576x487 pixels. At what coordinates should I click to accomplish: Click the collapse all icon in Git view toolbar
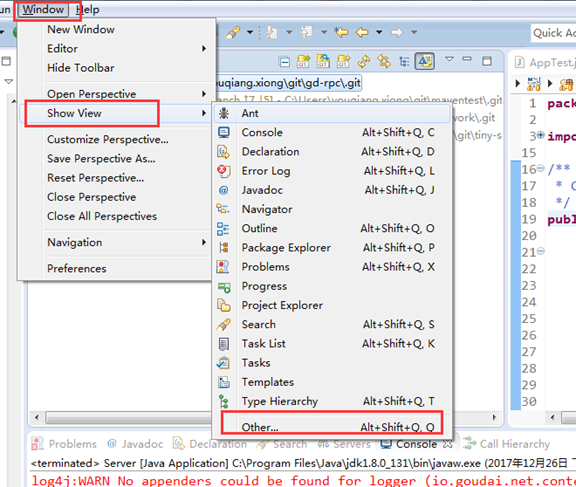click(x=284, y=62)
